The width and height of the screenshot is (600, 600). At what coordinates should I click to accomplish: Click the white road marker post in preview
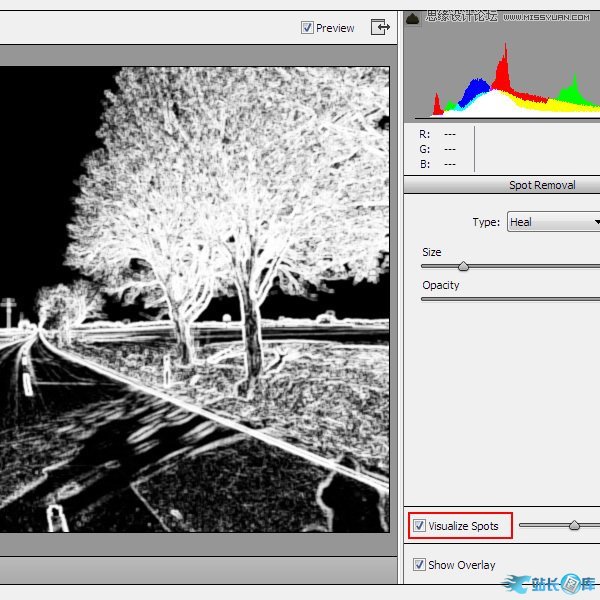(x=56, y=518)
